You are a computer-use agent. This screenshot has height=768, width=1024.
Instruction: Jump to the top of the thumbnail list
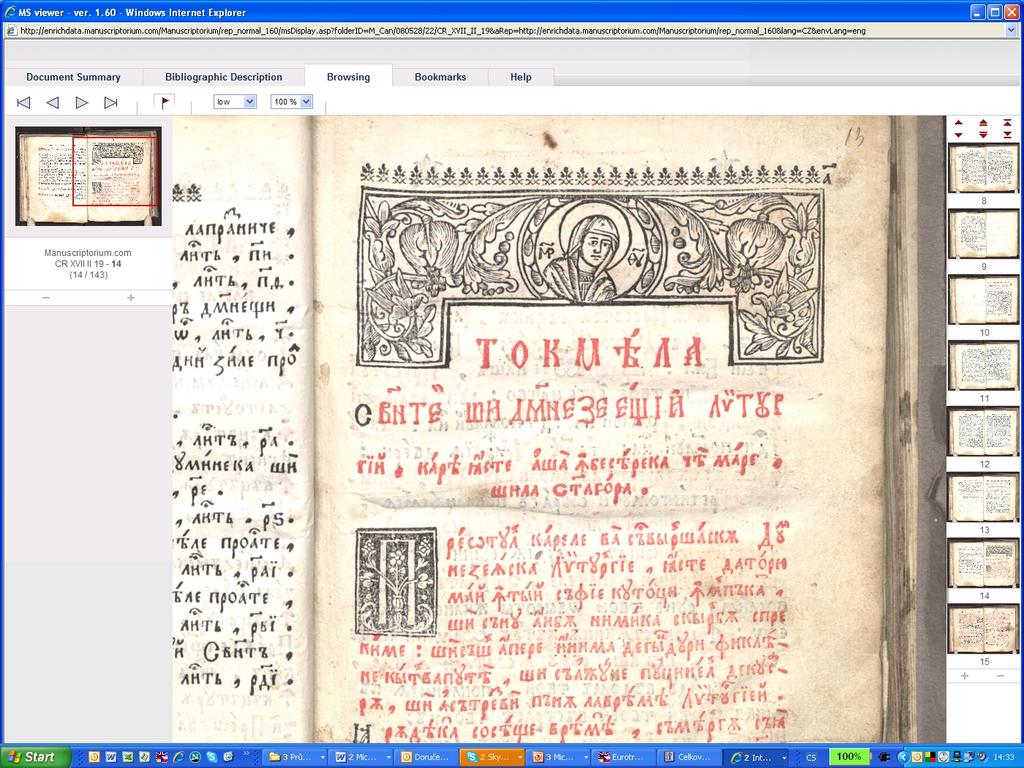(1008, 123)
